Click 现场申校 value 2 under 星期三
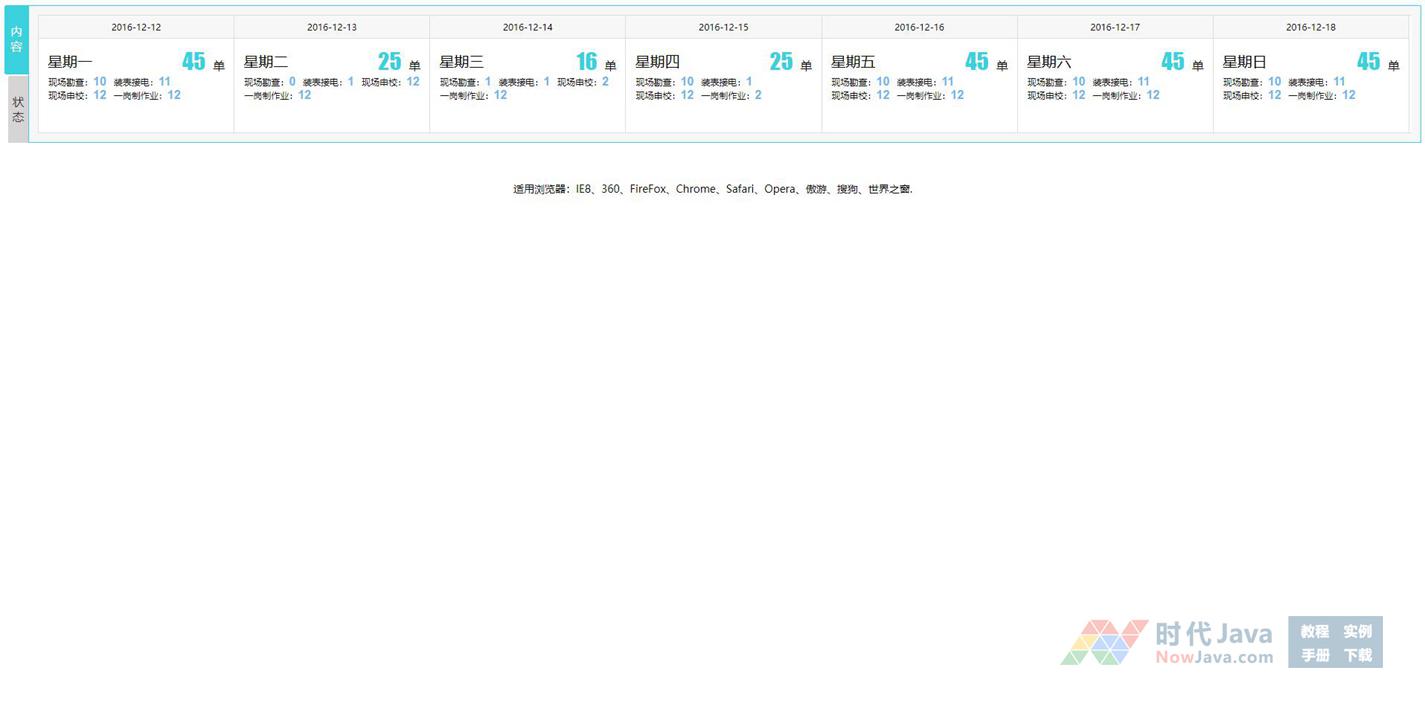Screen dimensions: 1425x718 click(x=605, y=82)
